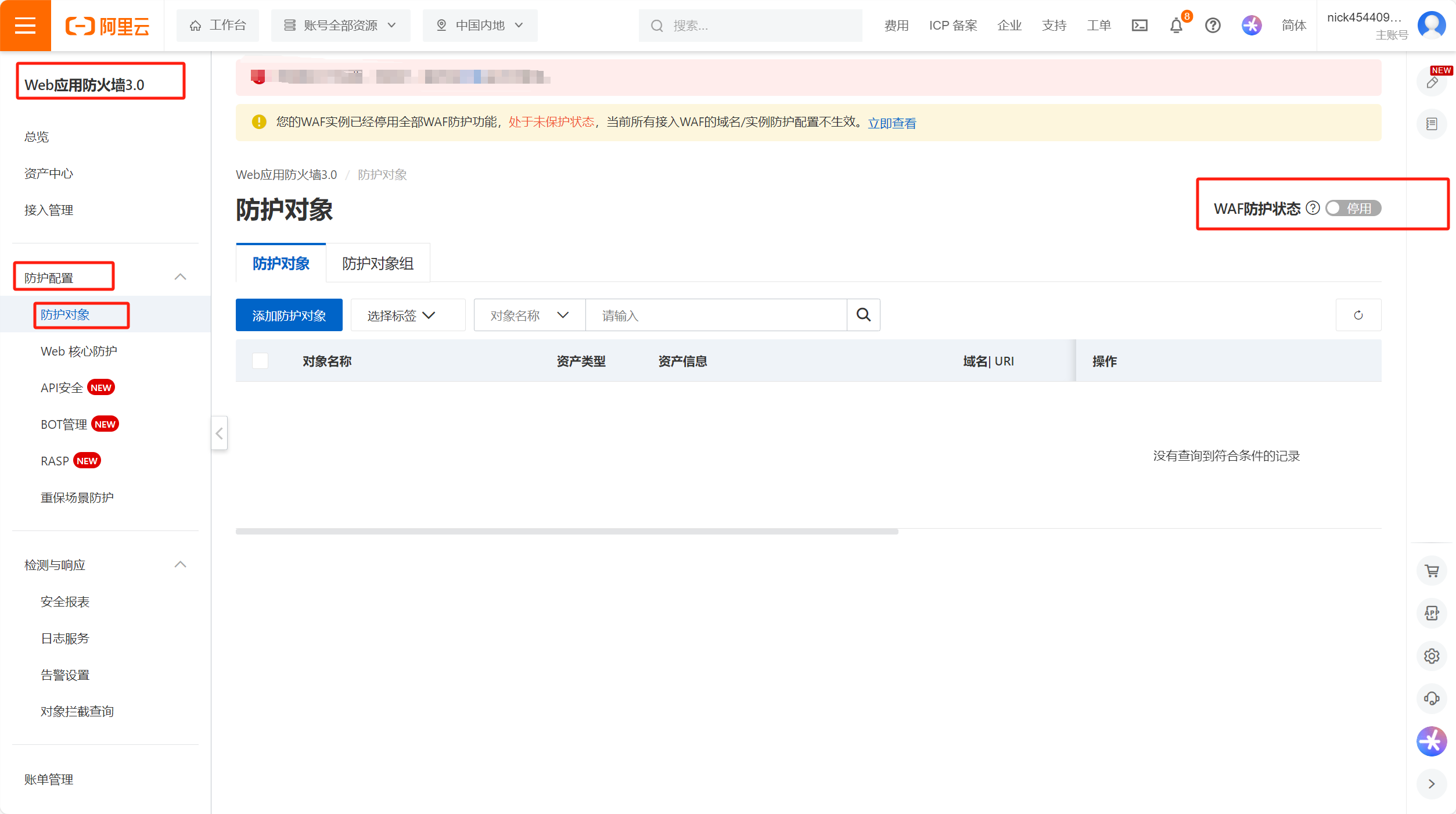Open 支持 in the top bar
The image size is (1456, 814).
coord(1054,26)
